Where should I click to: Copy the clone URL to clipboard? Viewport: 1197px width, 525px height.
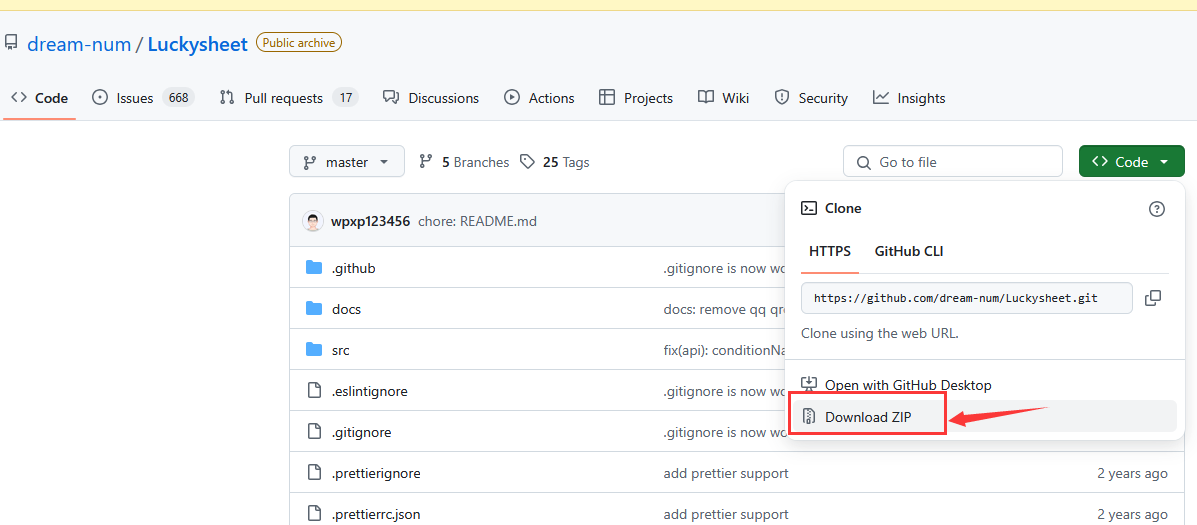pos(1153,298)
